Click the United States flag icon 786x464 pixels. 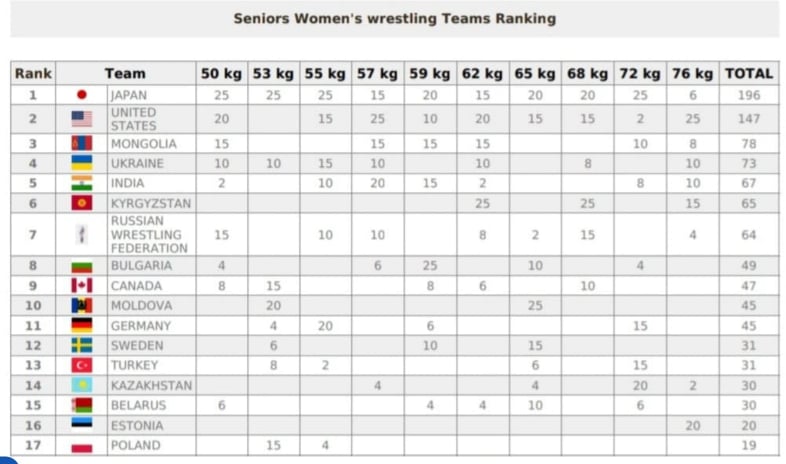(82, 119)
